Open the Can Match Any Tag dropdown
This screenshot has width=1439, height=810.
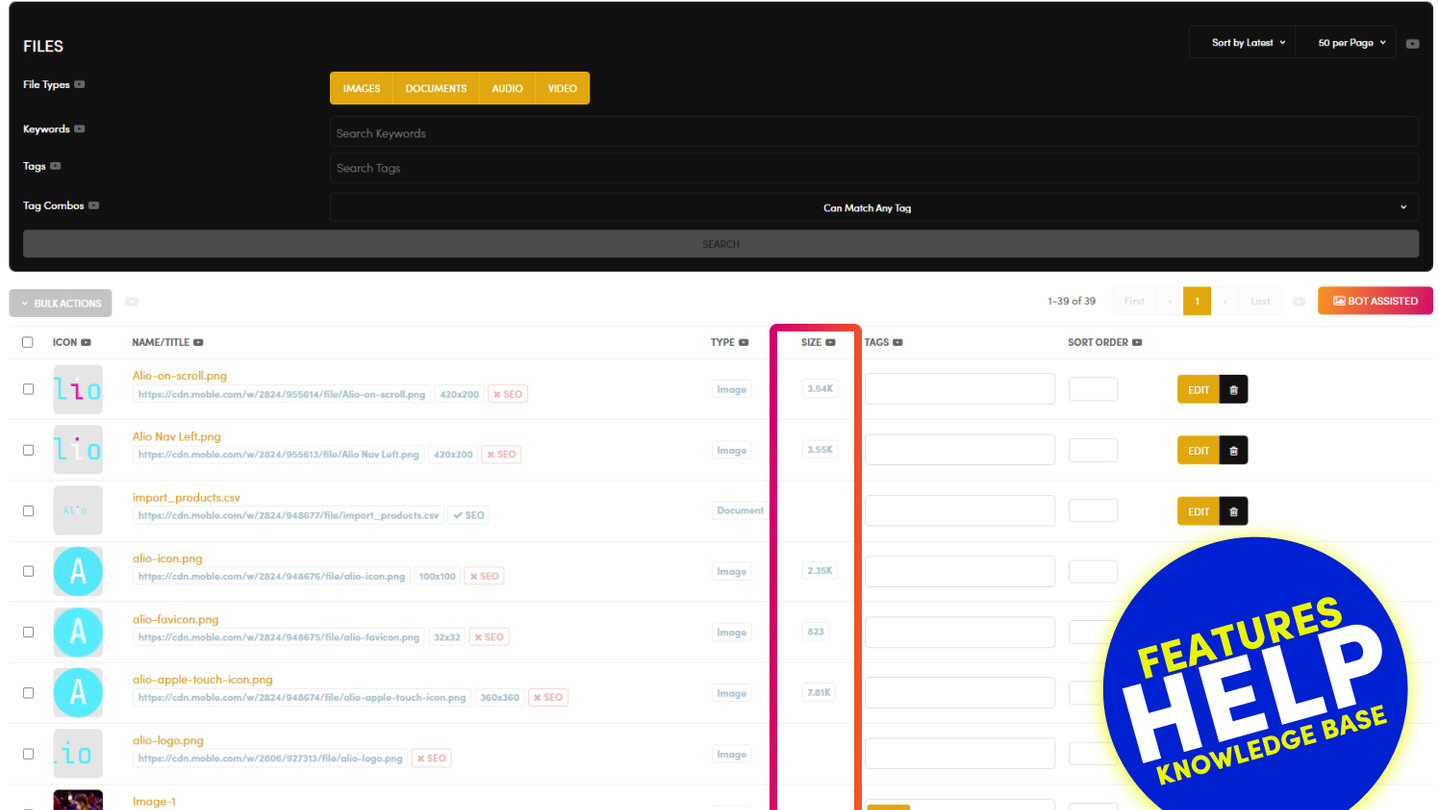[x=873, y=208]
